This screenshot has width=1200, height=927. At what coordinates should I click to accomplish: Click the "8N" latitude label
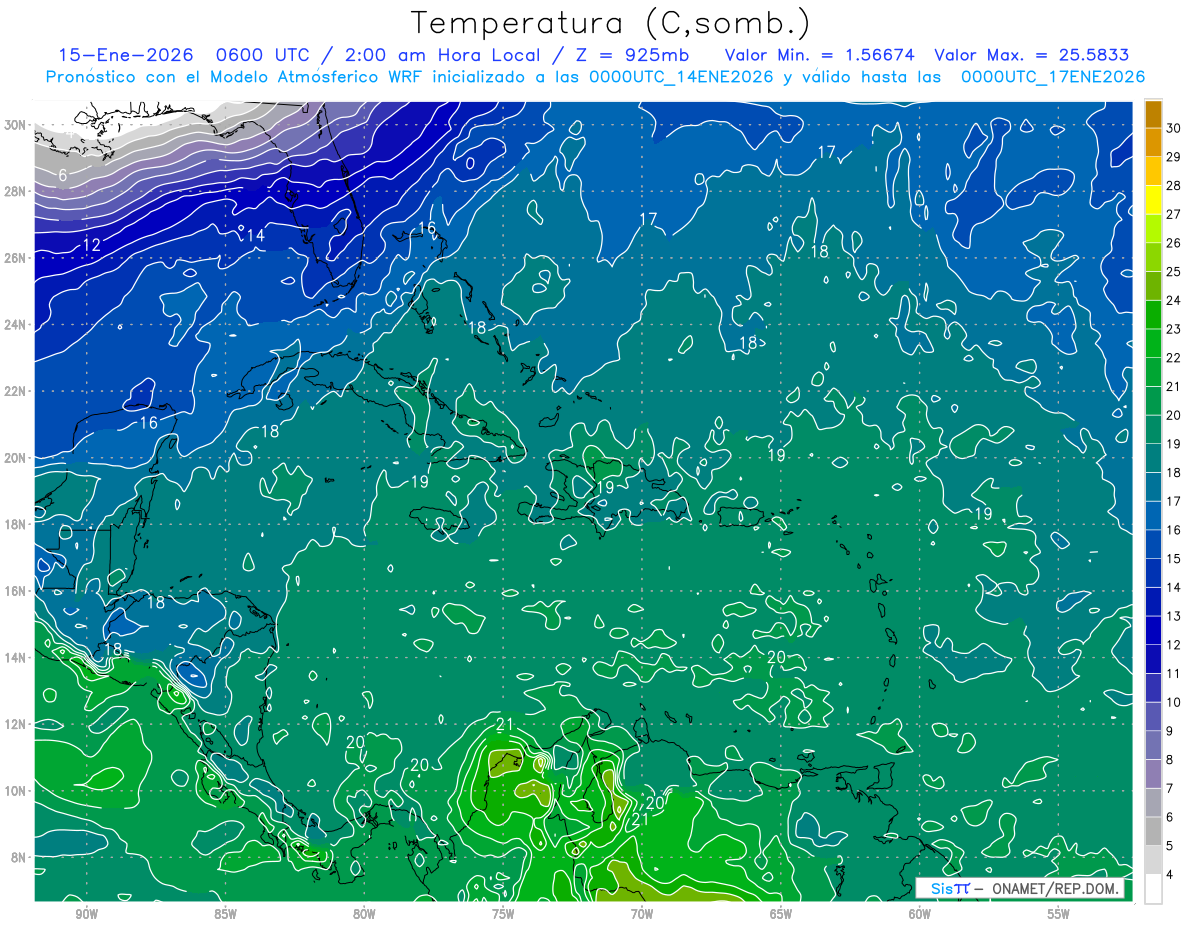click(x=18, y=857)
